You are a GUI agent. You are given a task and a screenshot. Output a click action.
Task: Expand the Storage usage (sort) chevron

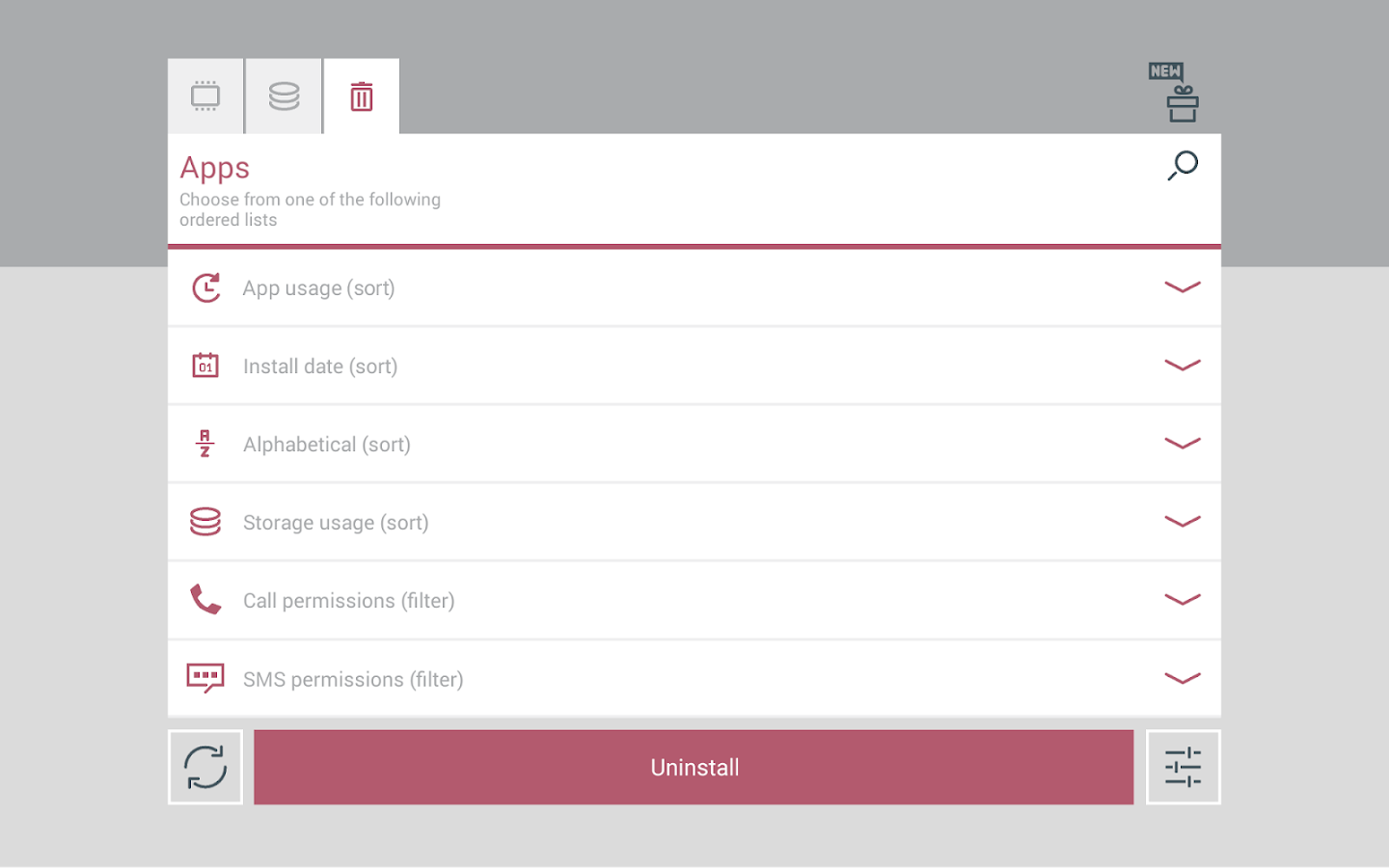(1182, 522)
